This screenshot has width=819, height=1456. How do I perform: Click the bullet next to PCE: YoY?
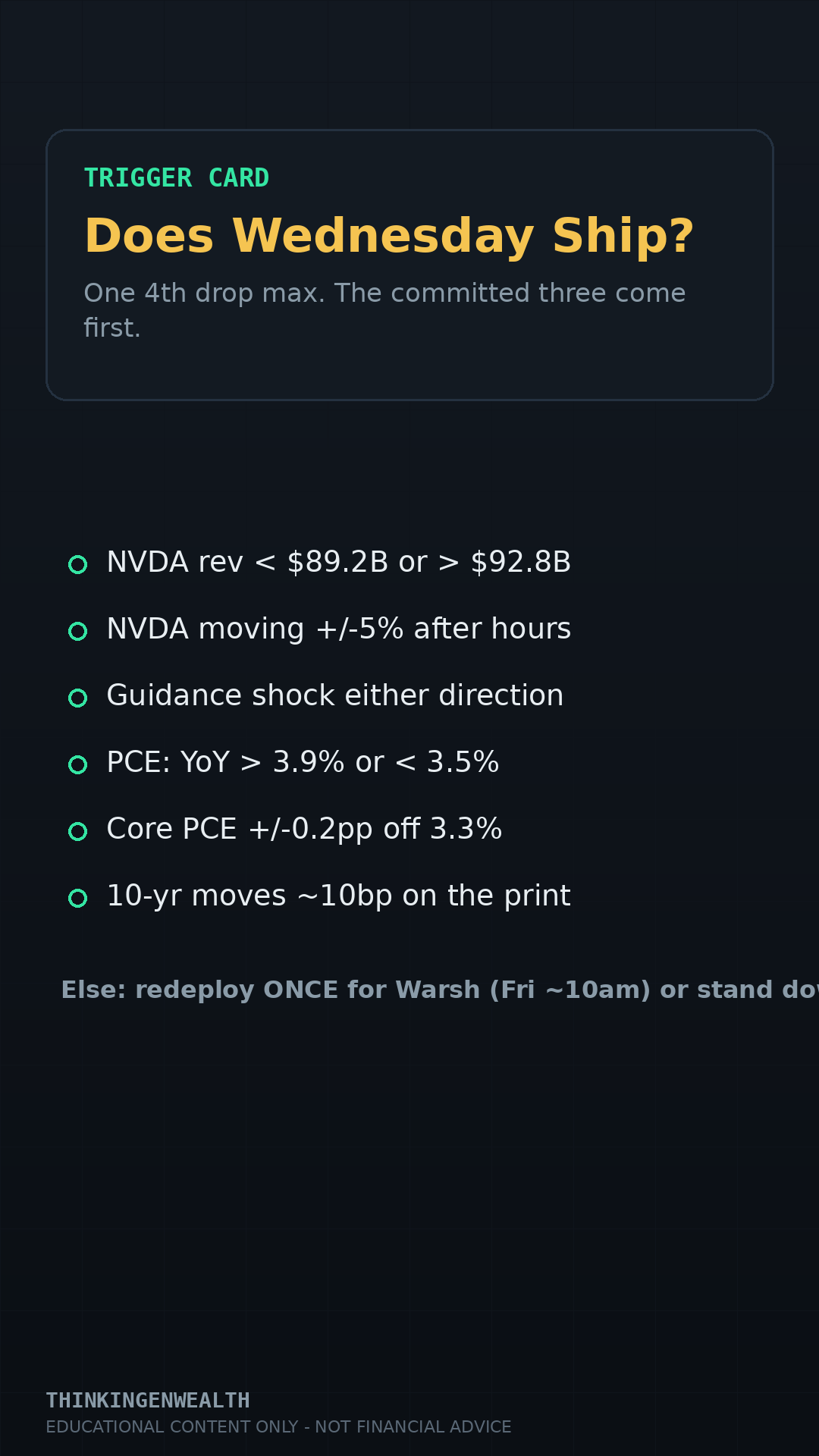click(x=77, y=764)
